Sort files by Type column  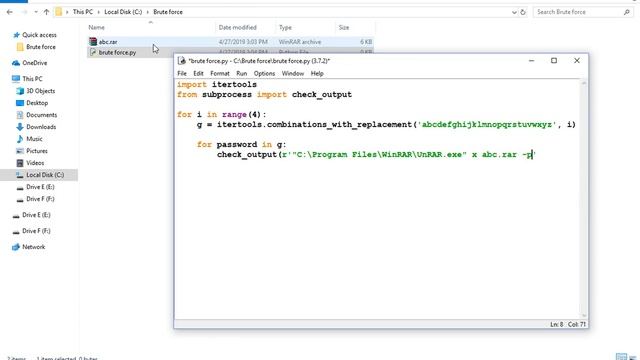[285, 27]
